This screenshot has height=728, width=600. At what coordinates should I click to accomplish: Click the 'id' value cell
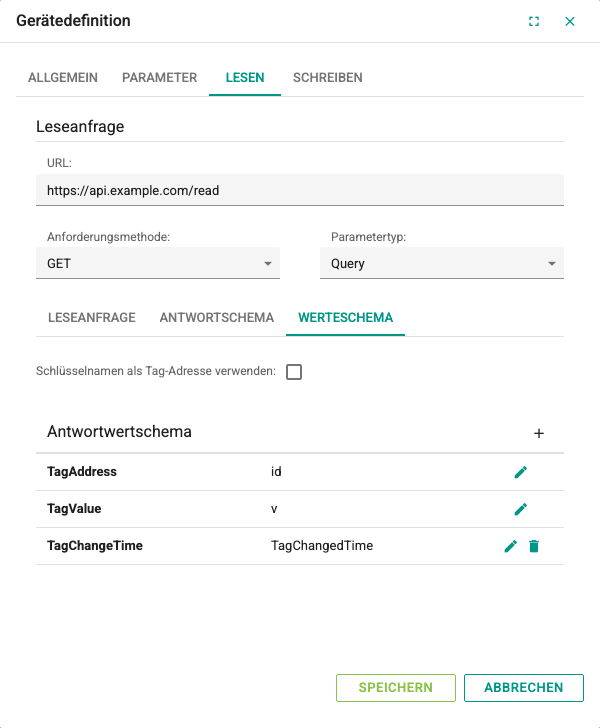pyautogui.click(x=276, y=472)
